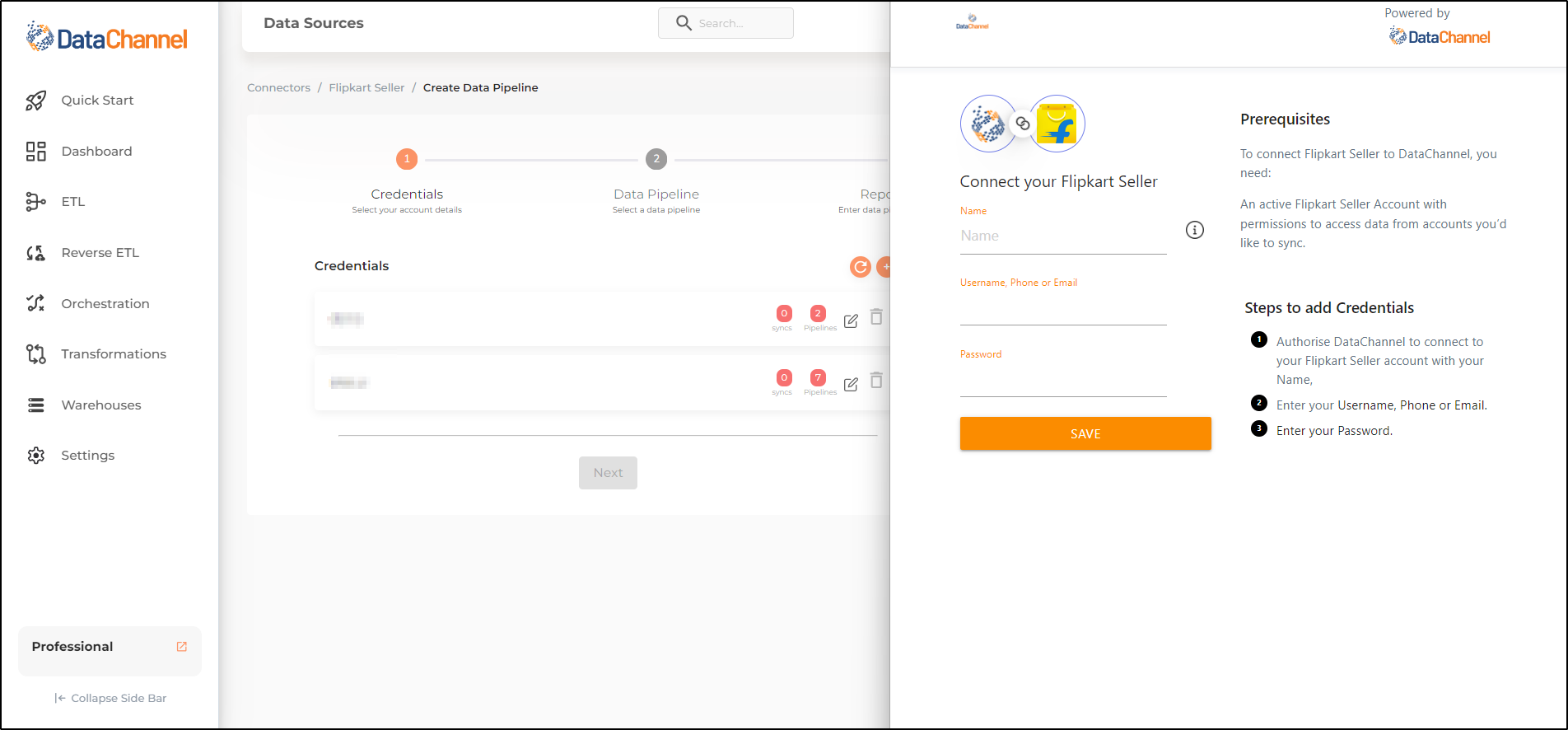
Task: Click the Connect your Flipkart Seller heading
Action: click(x=1059, y=182)
